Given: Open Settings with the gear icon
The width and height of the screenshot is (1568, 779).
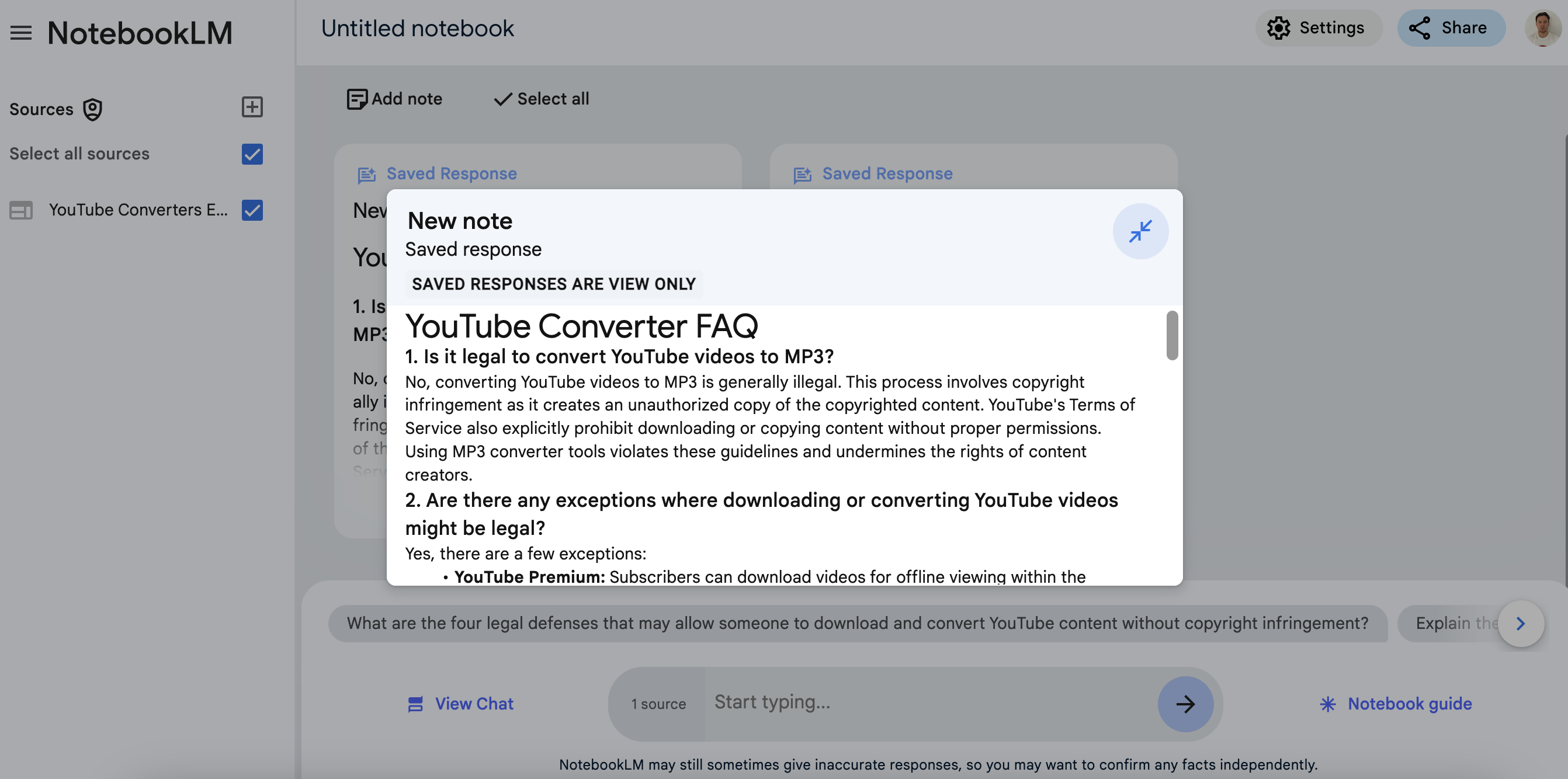Looking at the screenshot, I should (x=1279, y=27).
